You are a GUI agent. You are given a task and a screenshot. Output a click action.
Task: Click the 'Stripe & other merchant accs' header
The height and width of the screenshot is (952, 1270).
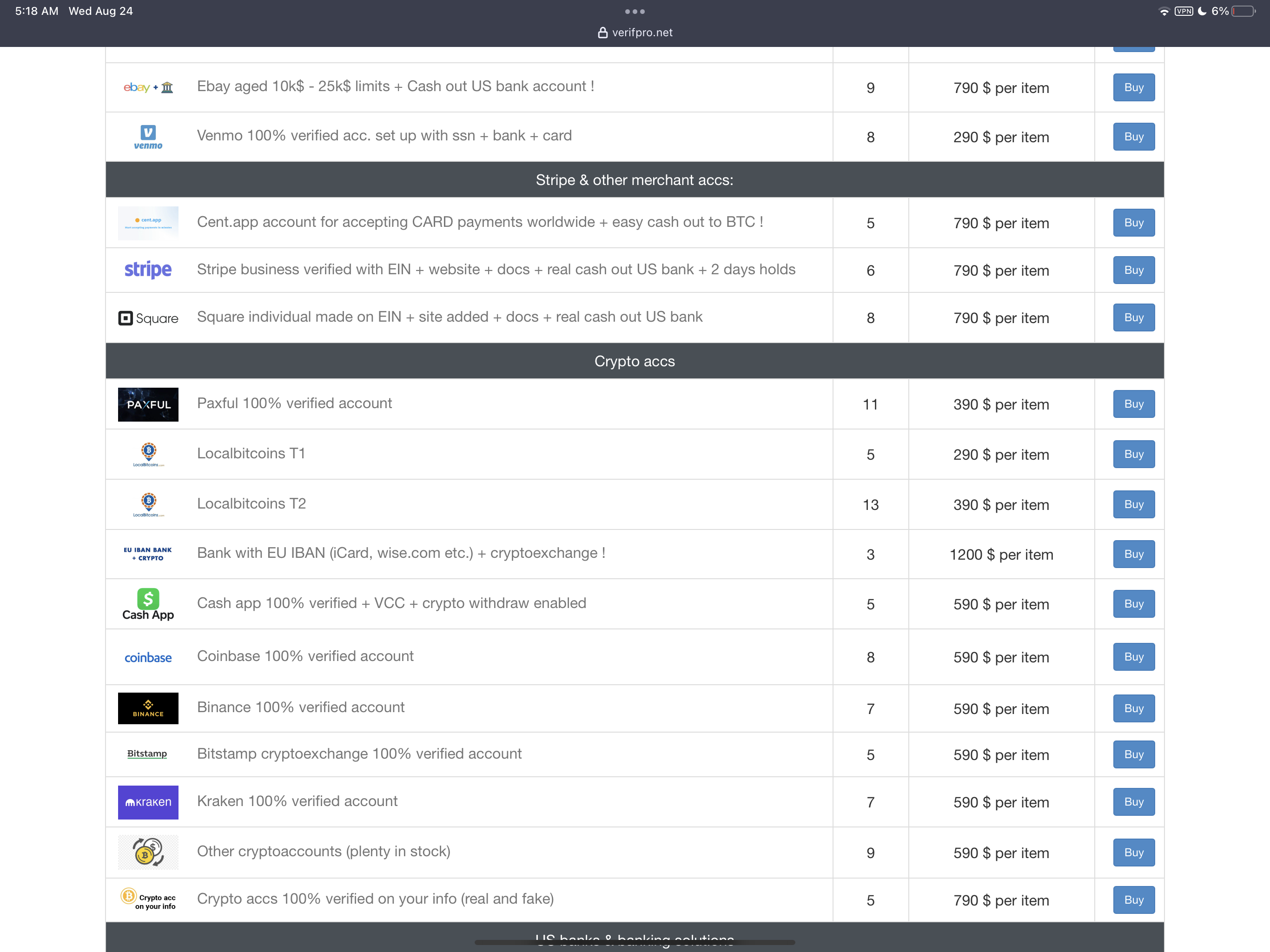click(635, 180)
